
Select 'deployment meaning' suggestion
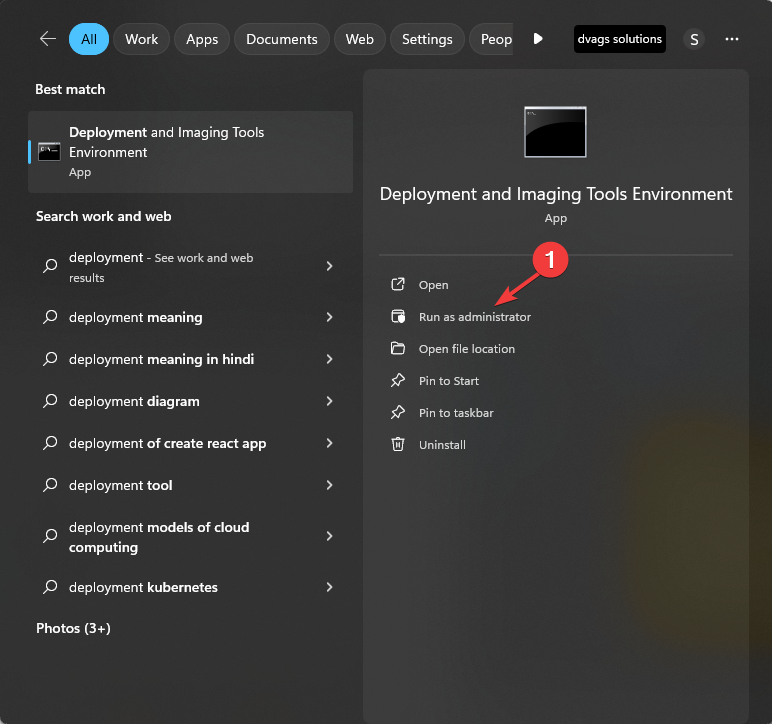point(191,317)
